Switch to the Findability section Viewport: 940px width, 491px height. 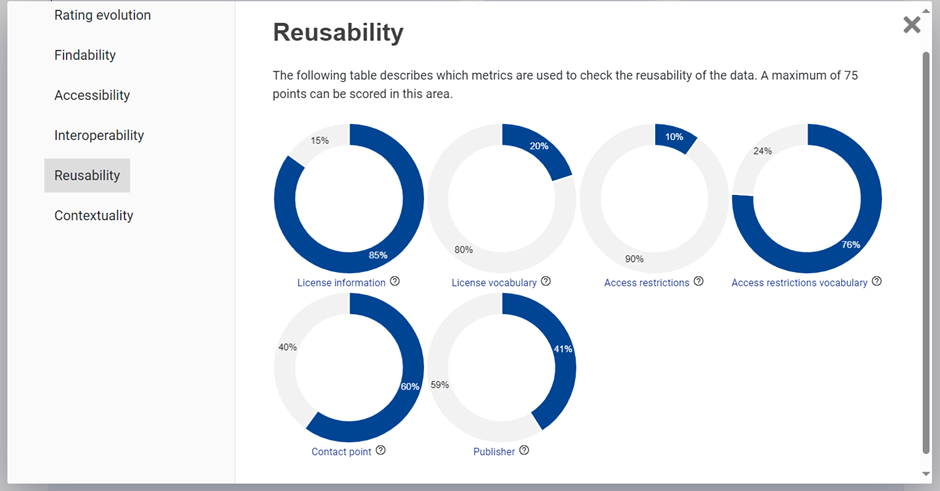coord(85,55)
